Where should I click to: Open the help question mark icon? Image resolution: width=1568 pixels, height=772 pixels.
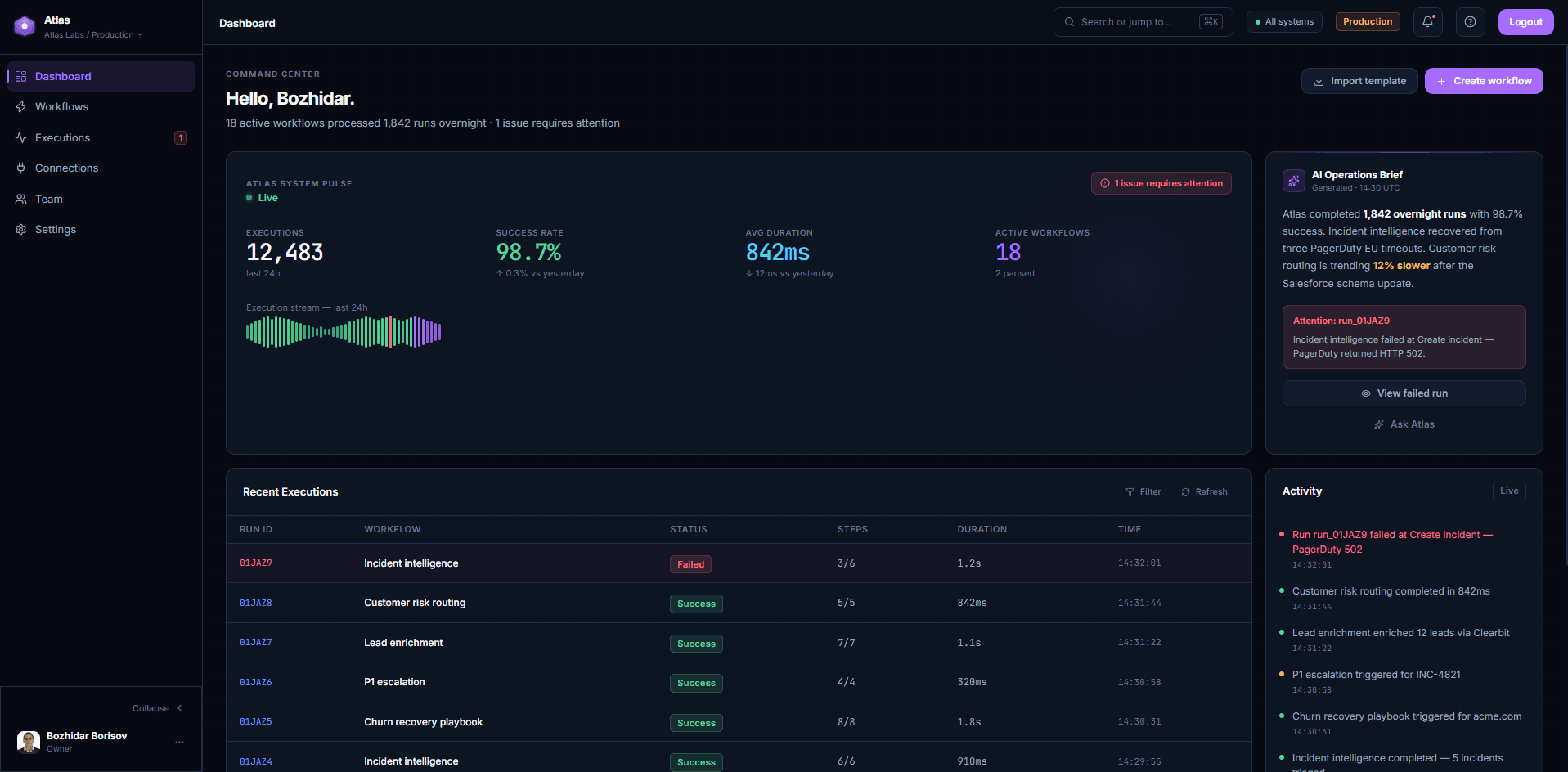(1470, 22)
